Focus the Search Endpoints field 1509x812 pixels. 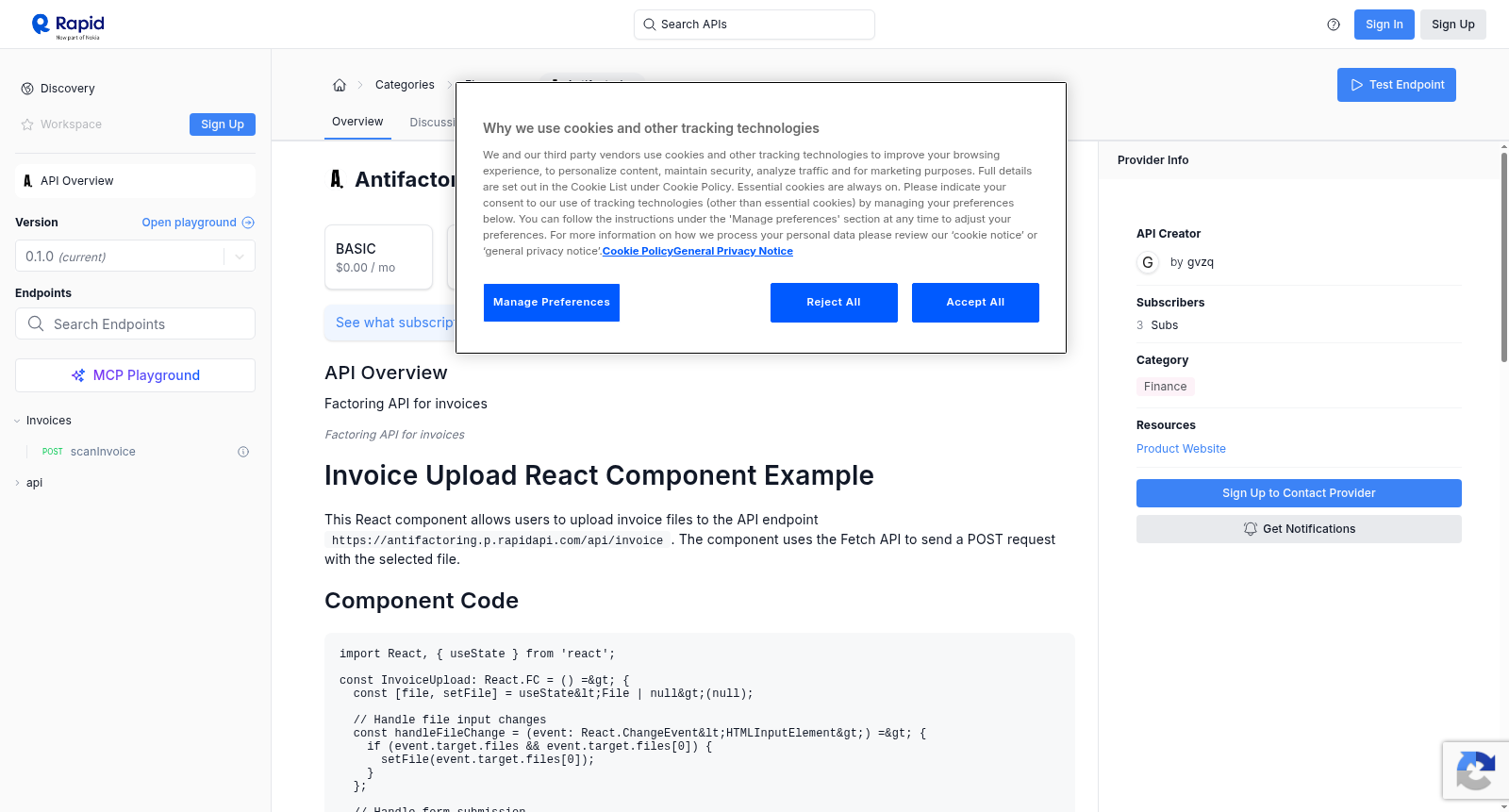pos(135,323)
